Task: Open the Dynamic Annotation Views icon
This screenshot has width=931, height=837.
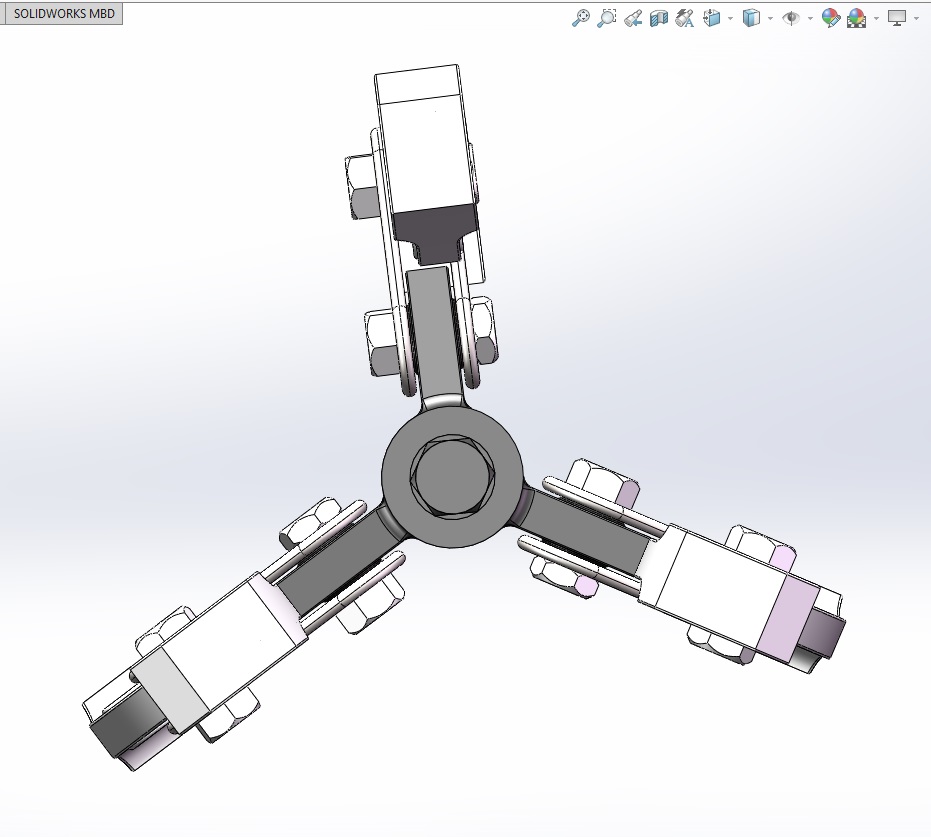Action: click(685, 18)
